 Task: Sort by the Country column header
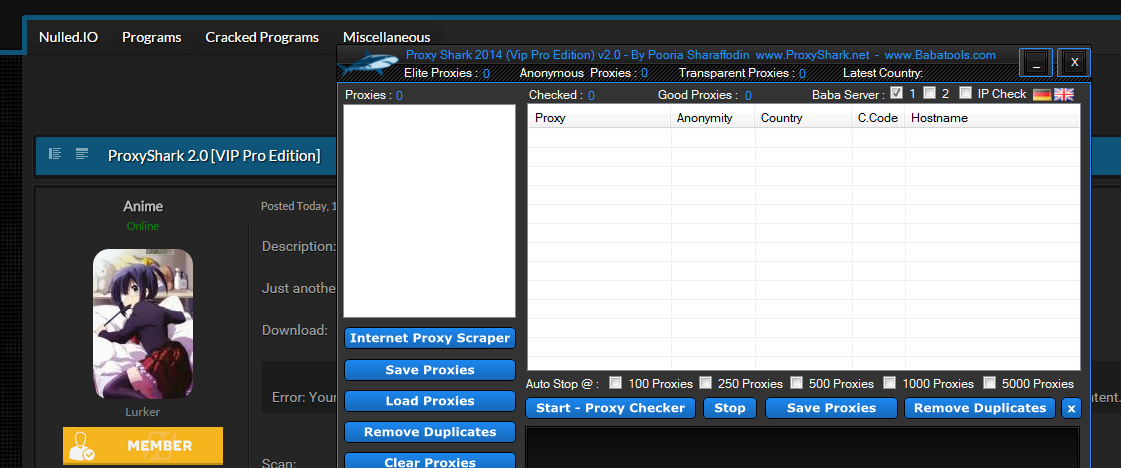(x=804, y=118)
